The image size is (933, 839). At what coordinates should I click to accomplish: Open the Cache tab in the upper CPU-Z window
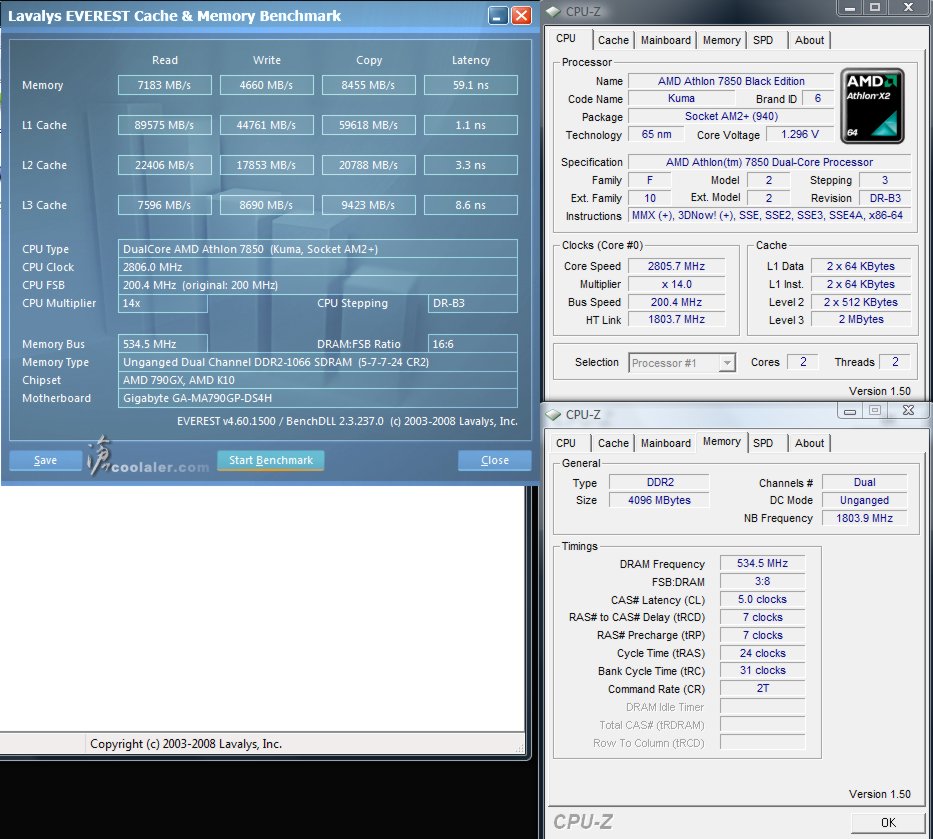613,40
